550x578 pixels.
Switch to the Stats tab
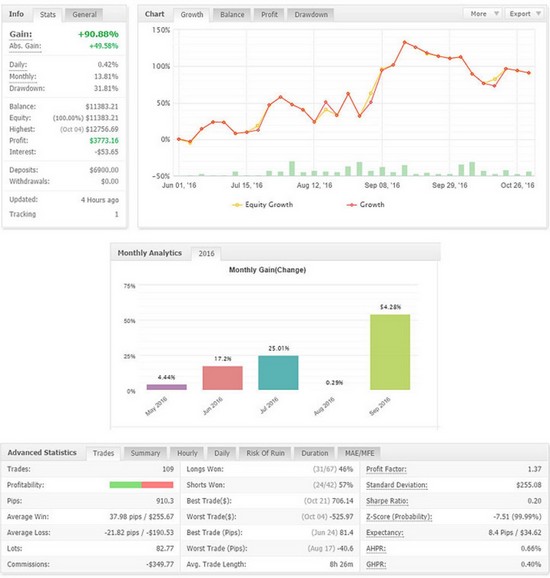coord(48,15)
